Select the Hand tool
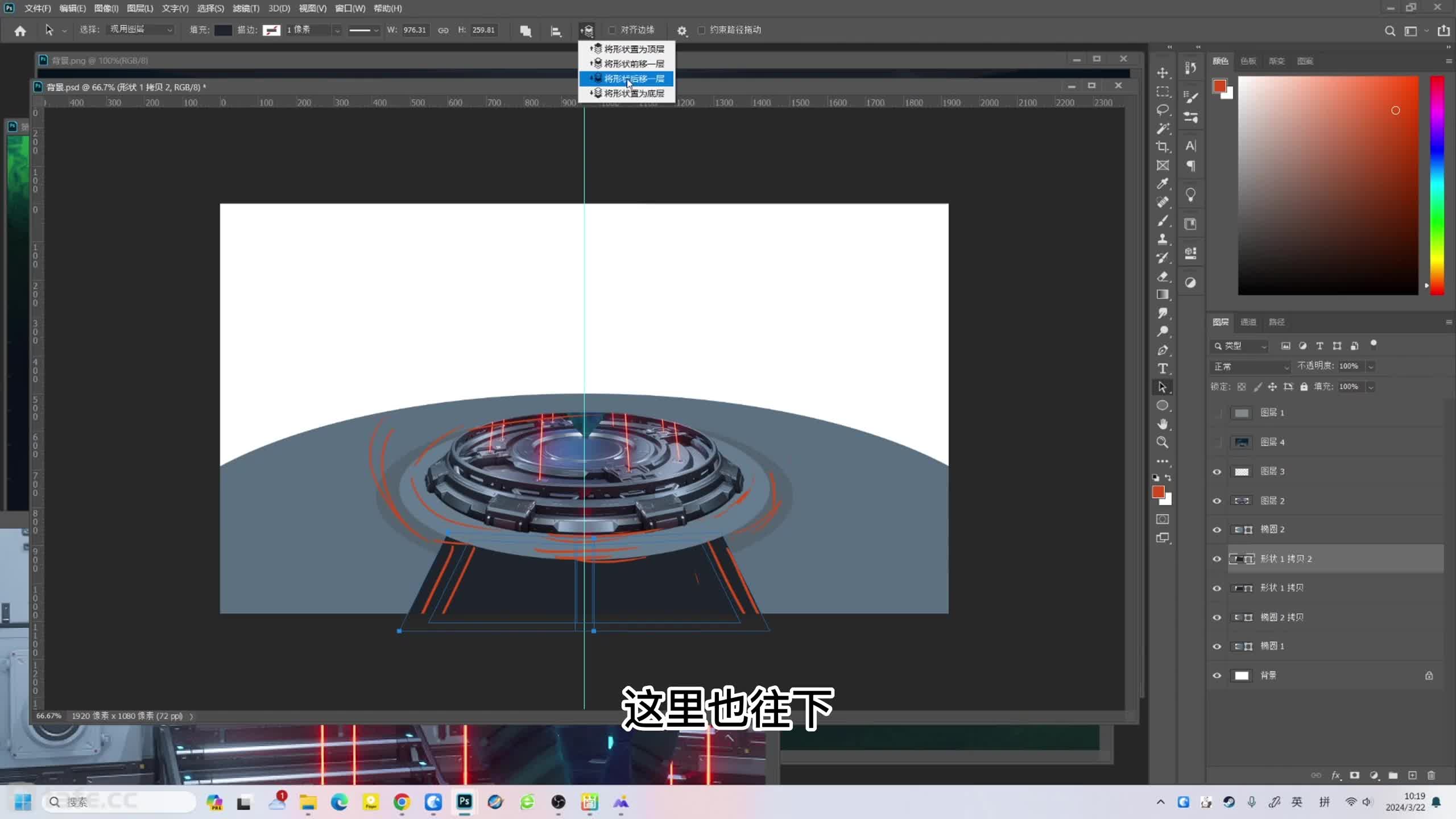Screen dimensions: 1456x819 point(1163,424)
